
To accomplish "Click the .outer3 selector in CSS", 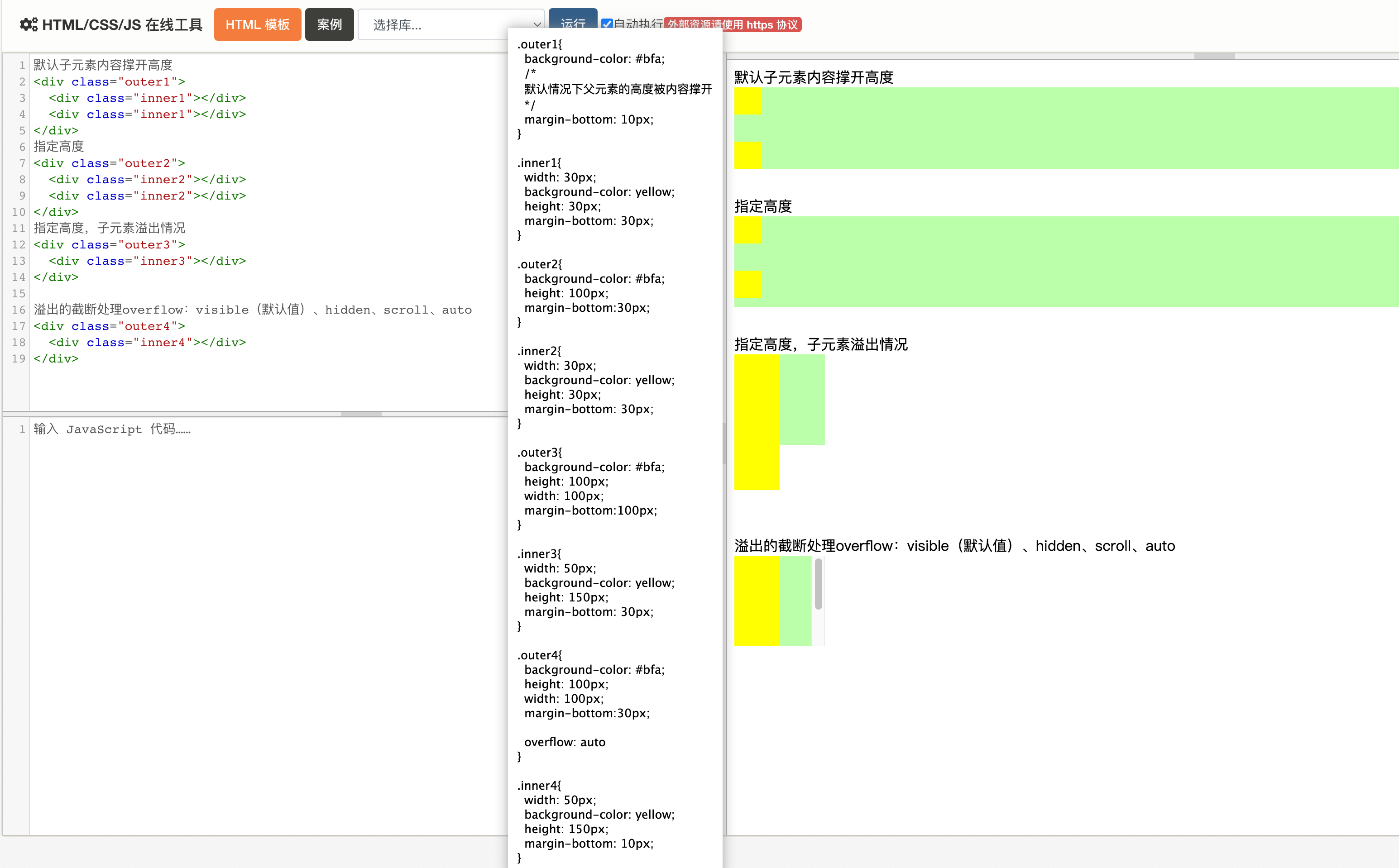I will click(x=539, y=453).
